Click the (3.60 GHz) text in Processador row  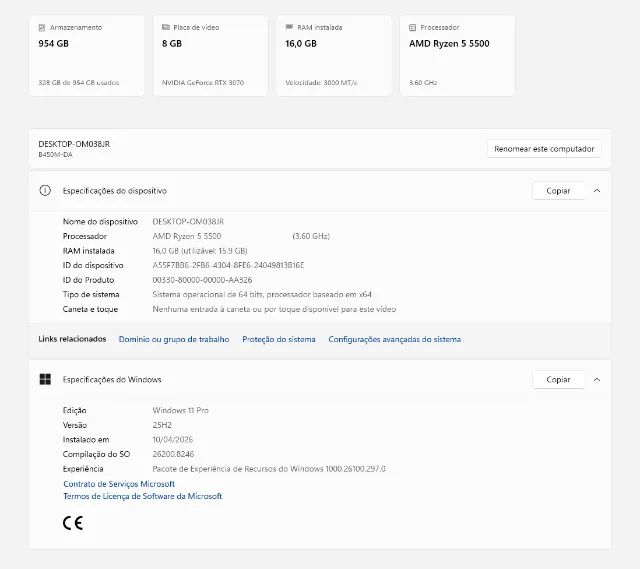[311, 236]
